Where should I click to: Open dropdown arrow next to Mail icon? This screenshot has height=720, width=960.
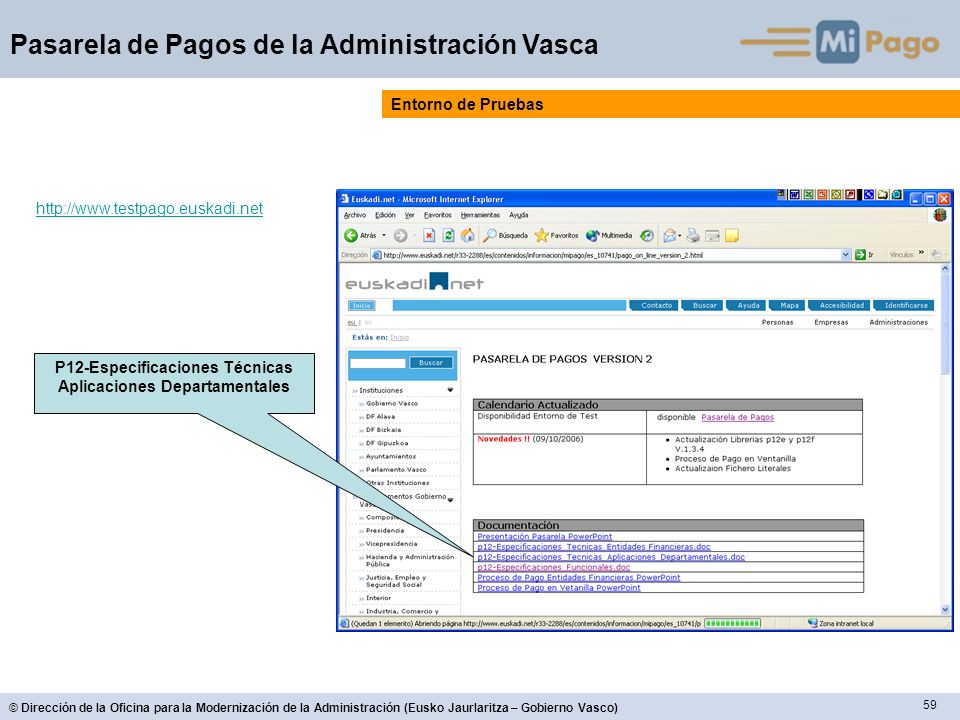tap(680, 236)
